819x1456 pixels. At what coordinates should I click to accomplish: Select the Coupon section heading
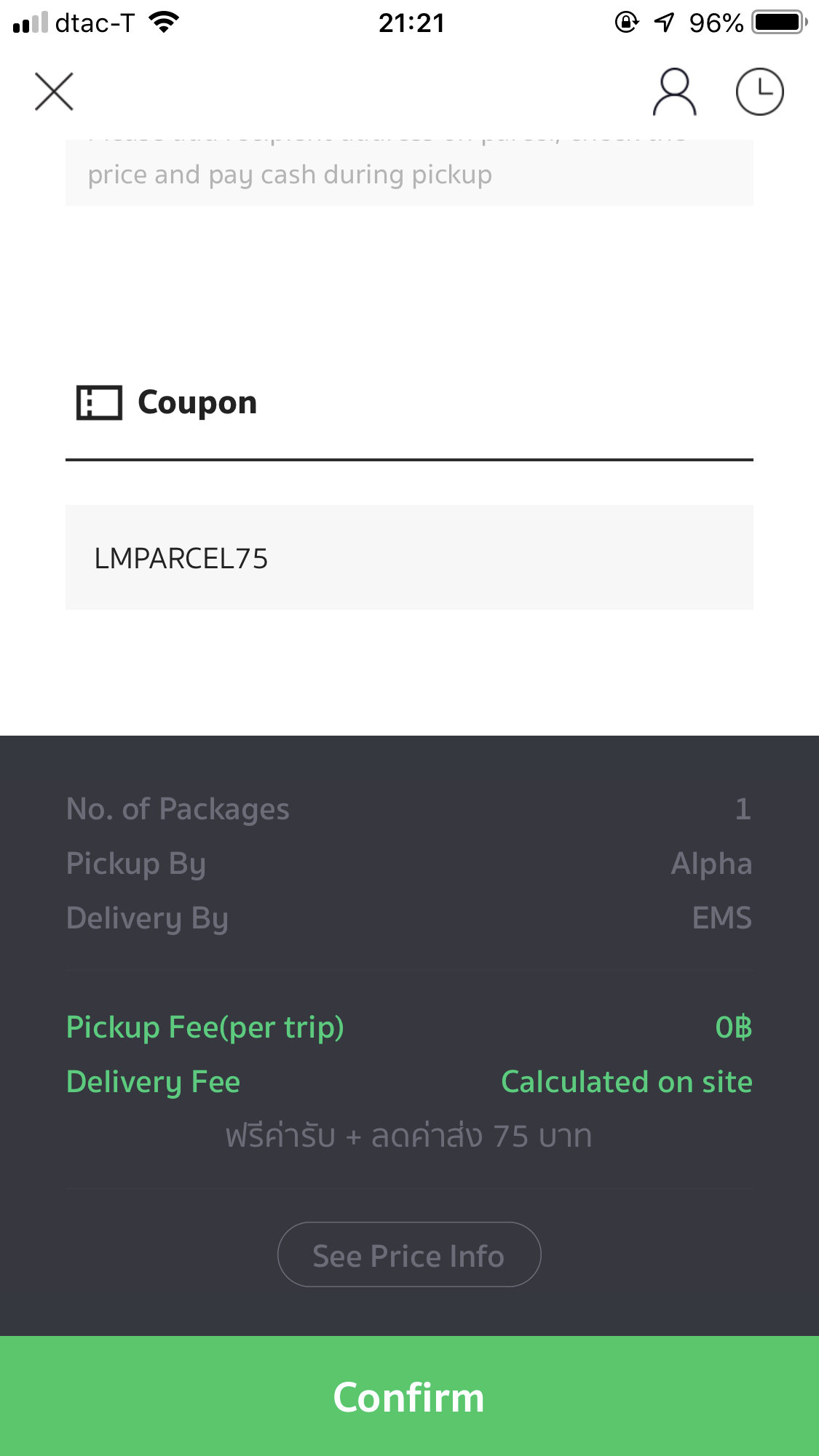coord(197,402)
